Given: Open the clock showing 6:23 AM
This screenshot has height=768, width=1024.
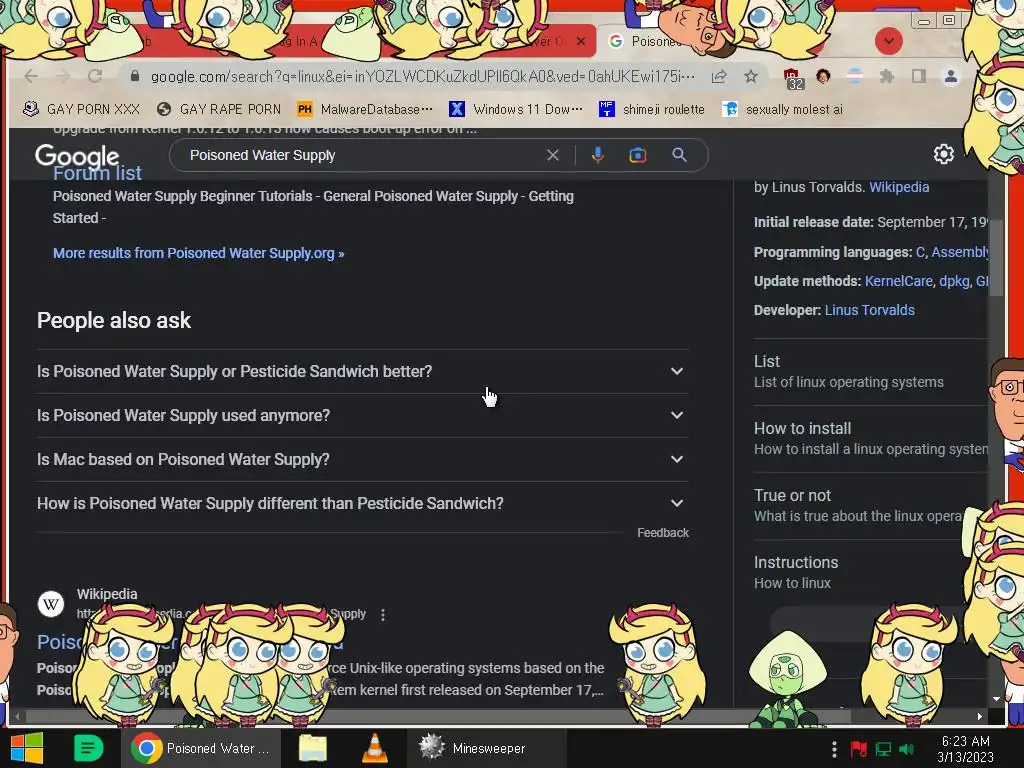Looking at the screenshot, I should pyautogui.click(x=965, y=749).
